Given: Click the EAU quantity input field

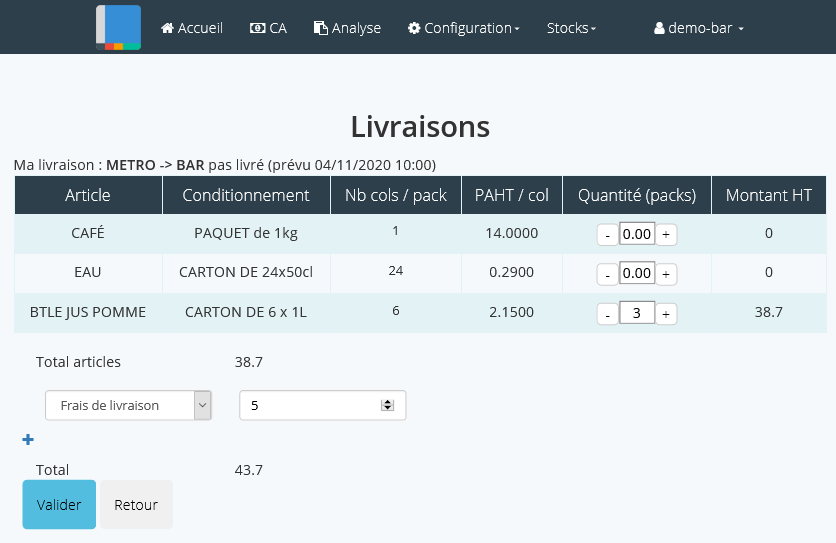Looking at the screenshot, I should [637, 274].
